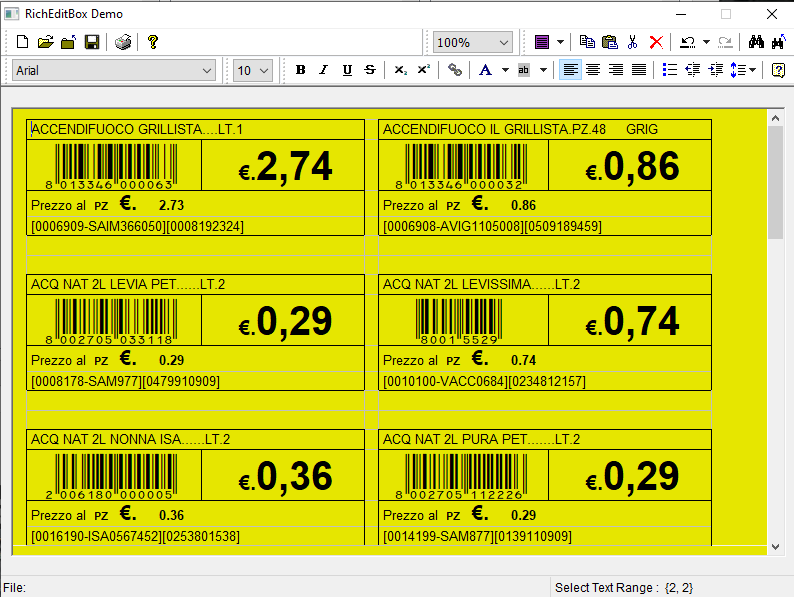Viewport: 794px width, 597px height.
Task: Paste from the clipboard
Action: pyautogui.click(x=610, y=42)
